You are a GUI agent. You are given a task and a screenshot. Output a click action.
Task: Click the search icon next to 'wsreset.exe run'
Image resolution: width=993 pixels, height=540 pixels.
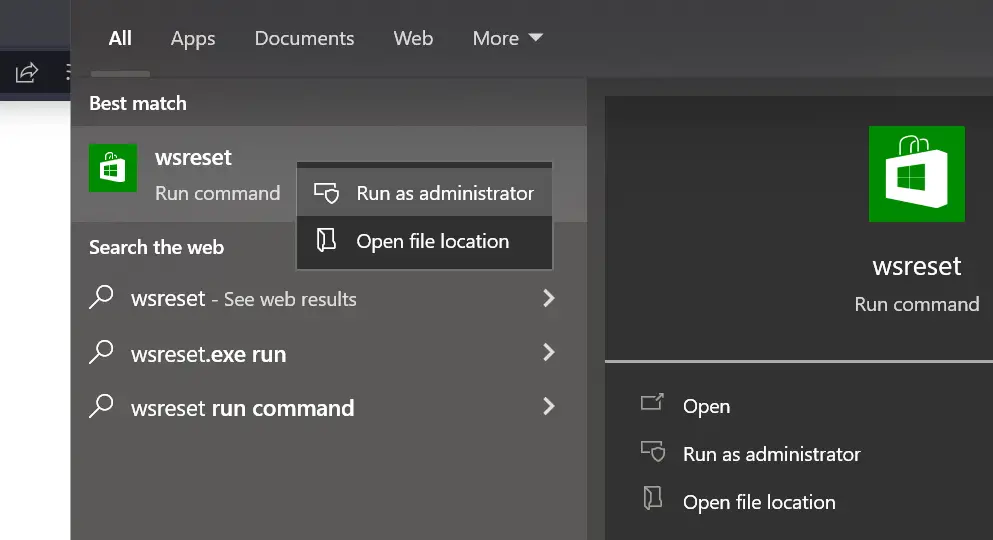coord(101,353)
